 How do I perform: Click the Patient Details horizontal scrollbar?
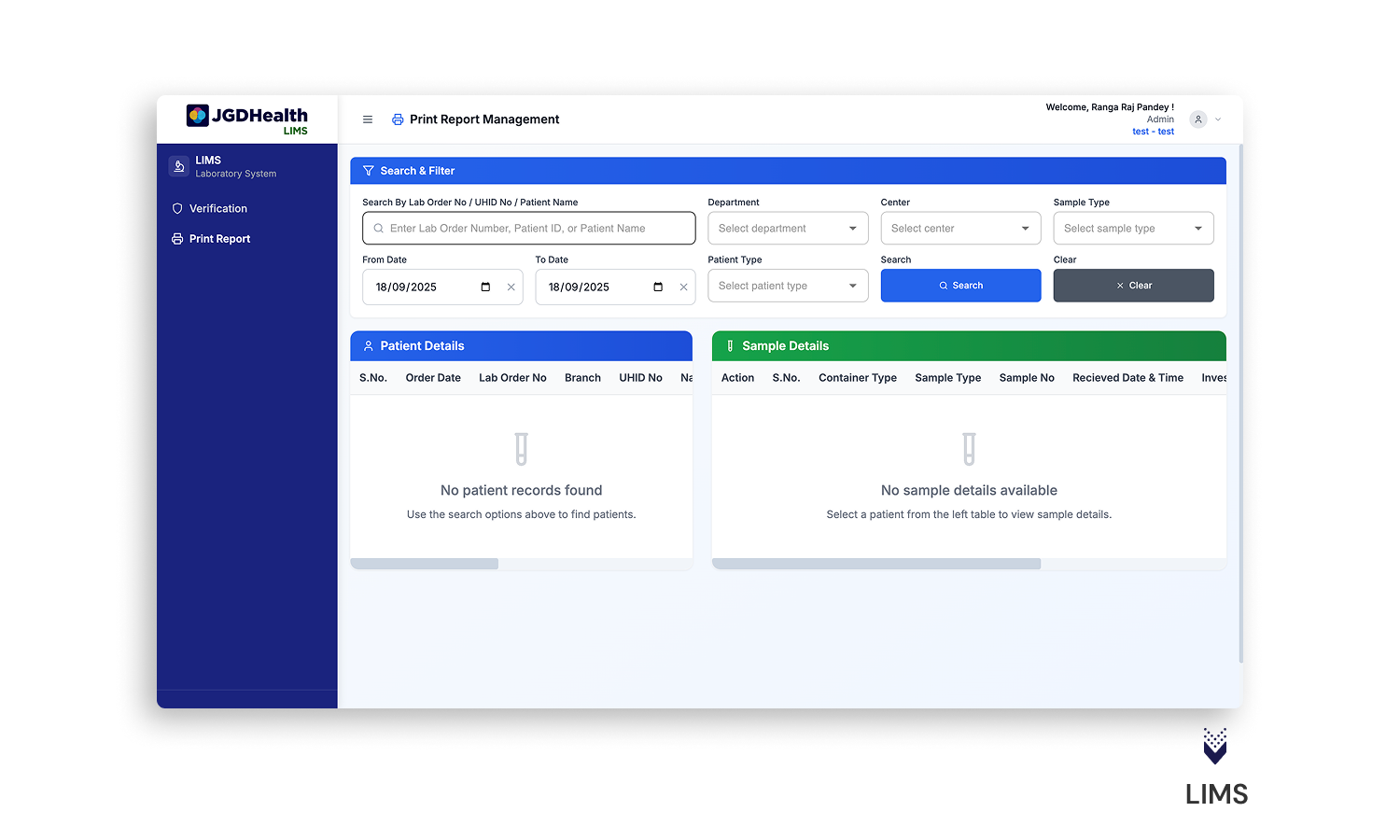click(x=425, y=564)
